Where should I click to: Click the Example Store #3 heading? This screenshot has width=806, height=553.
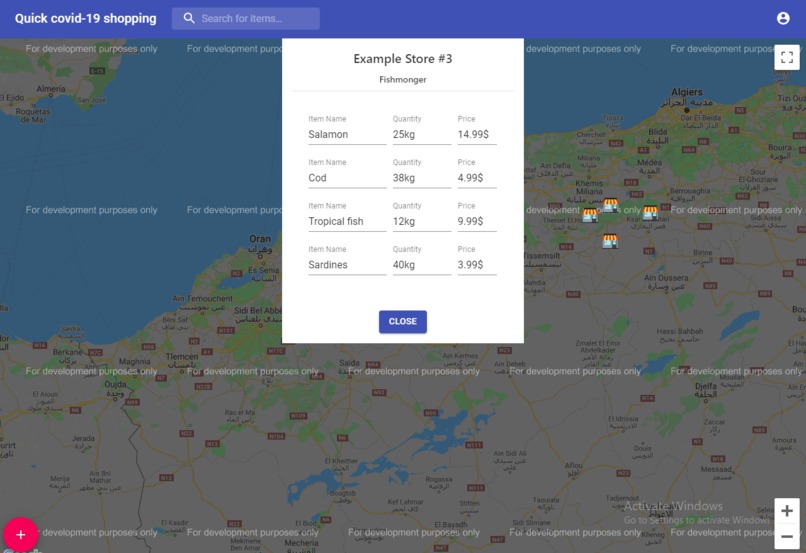coord(402,59)
